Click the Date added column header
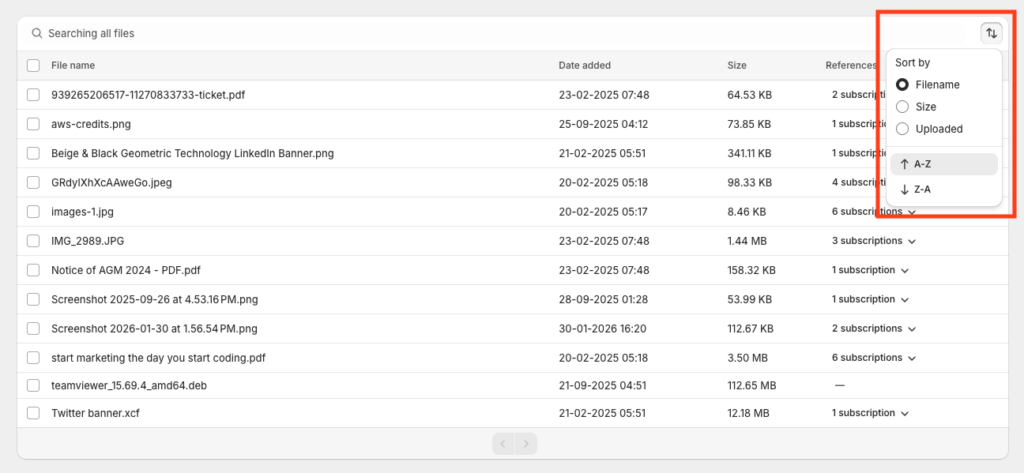1024x473 pixels. pyautogui.click(x=584, y=66)
